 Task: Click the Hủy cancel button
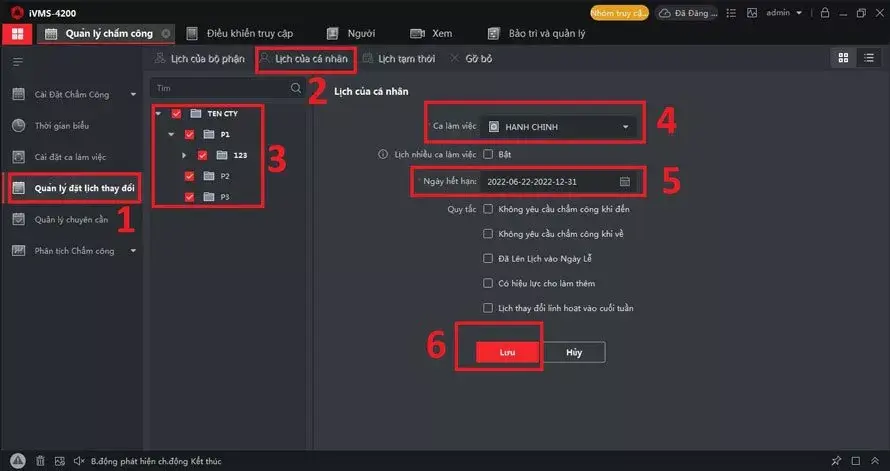click(574, 352)
